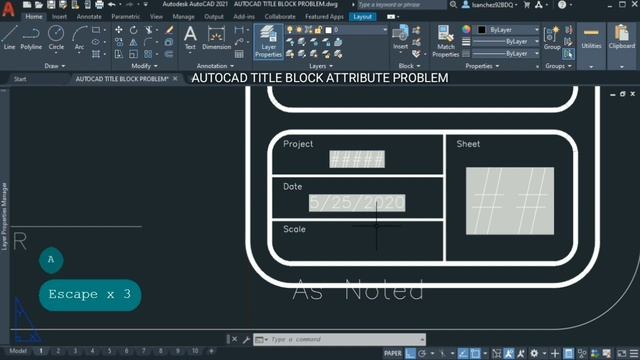Select the Dimension tool
The width and height of the screenshot is (640, 360).
[x=216, y=38]
